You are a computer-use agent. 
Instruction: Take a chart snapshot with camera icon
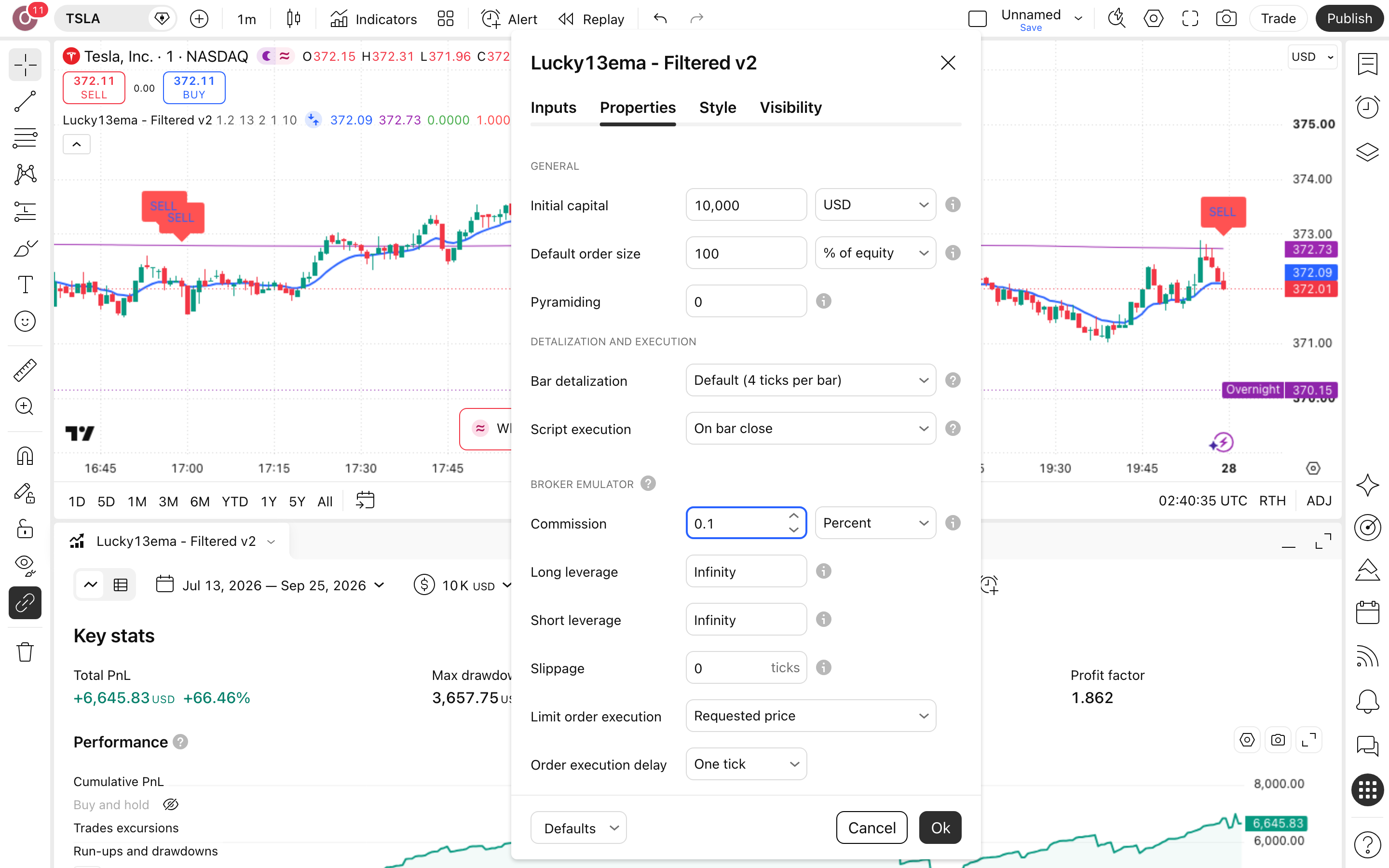tap(1226, 18)
